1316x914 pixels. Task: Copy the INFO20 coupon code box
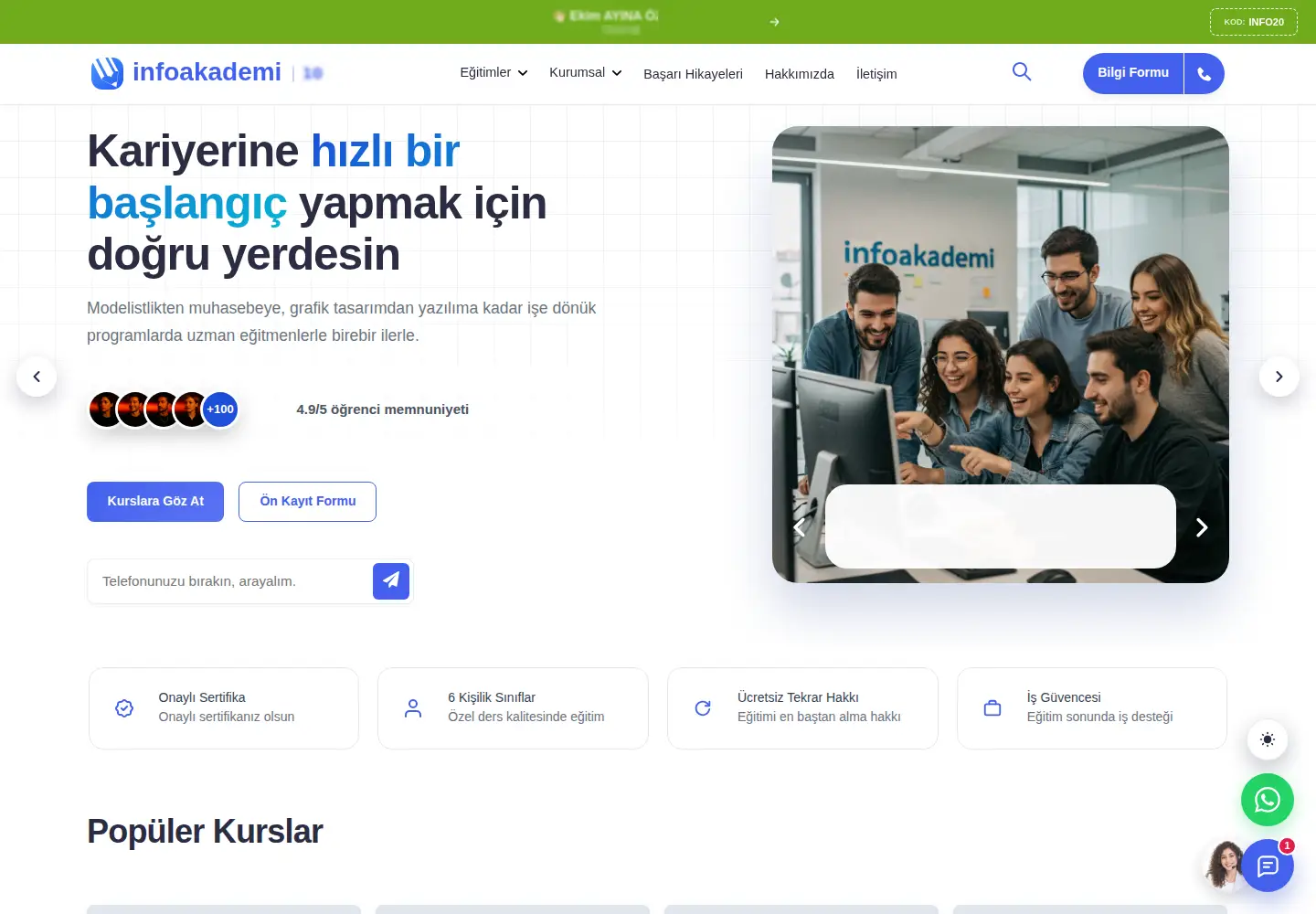[1254, 22]
